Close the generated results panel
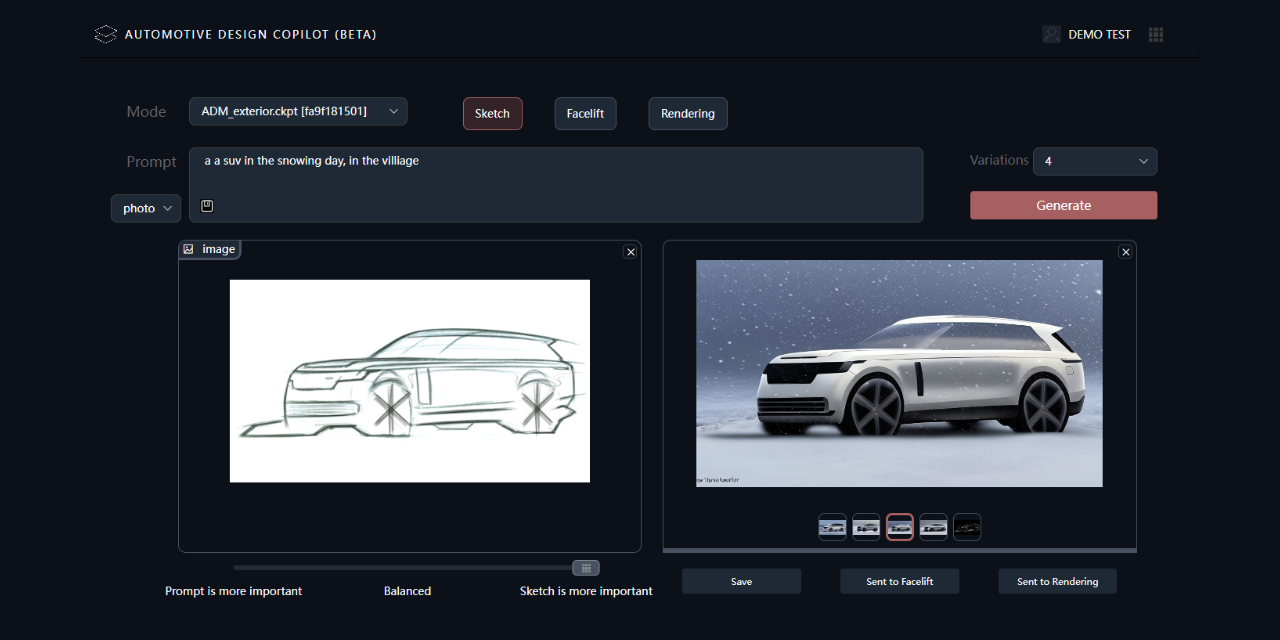The image size is (1280, 640). point(1125,251)
